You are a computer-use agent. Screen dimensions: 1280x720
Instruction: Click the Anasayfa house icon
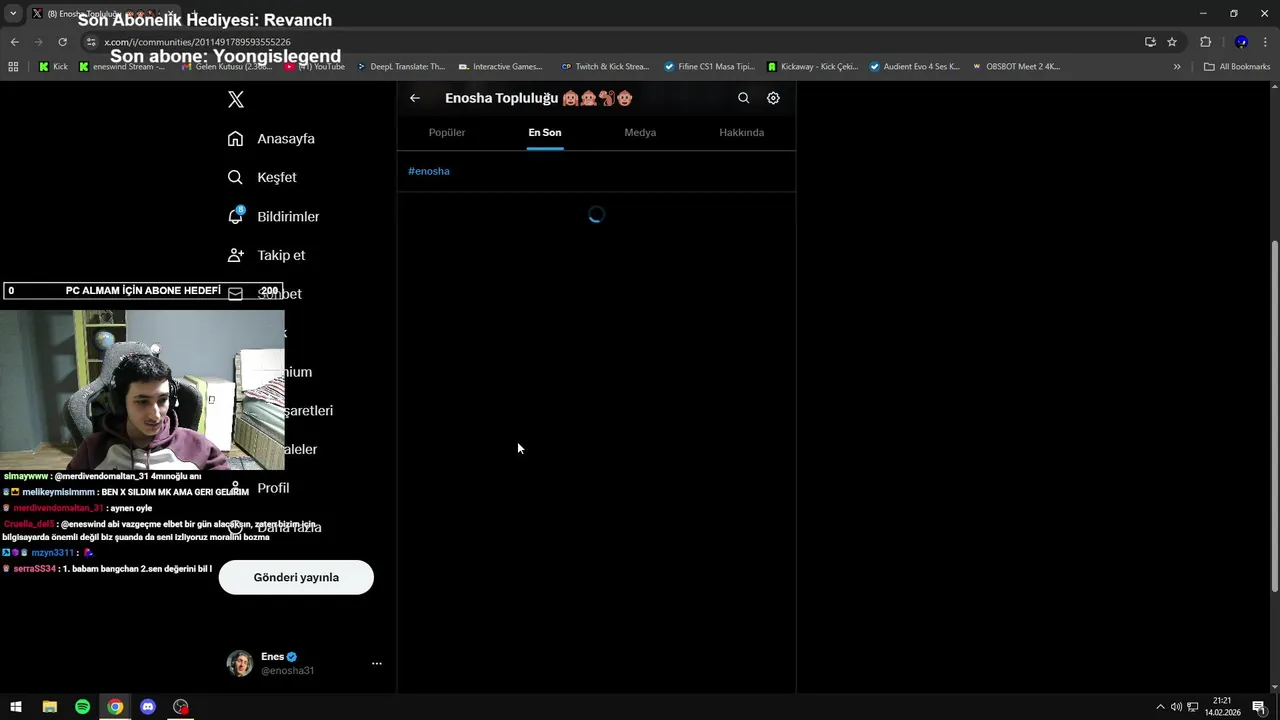[235, 138]
